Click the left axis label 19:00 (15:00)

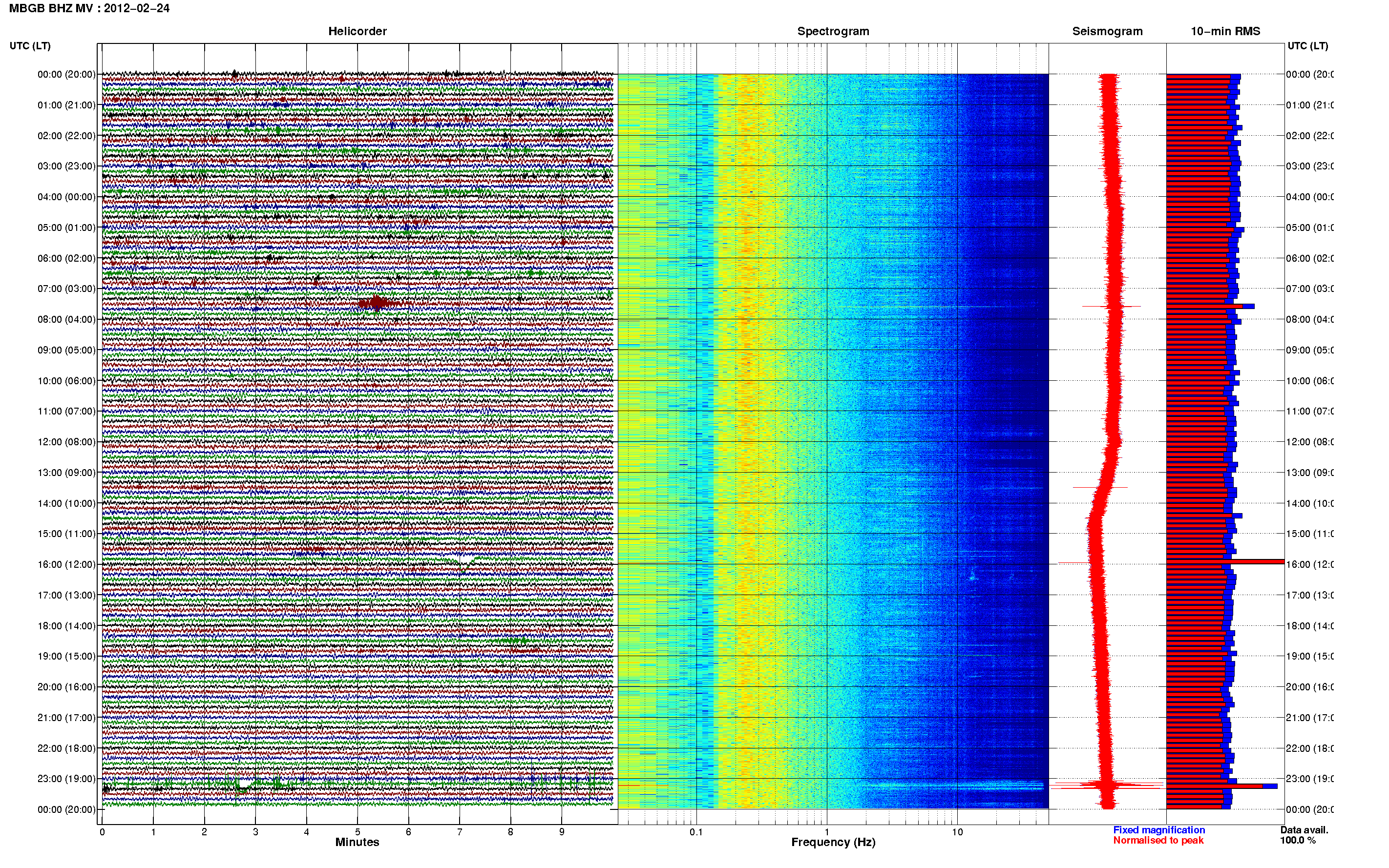coord(66,656)
